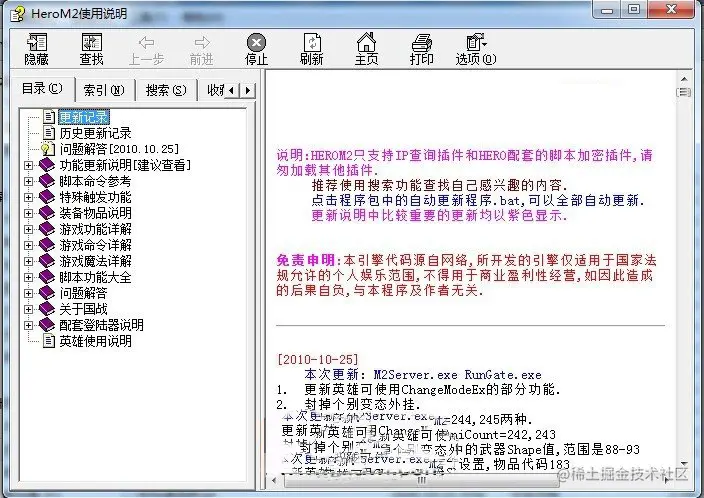Click the 上一步 (Back) arrow icon
Screen dimensions: 704x498
point(146,43)
